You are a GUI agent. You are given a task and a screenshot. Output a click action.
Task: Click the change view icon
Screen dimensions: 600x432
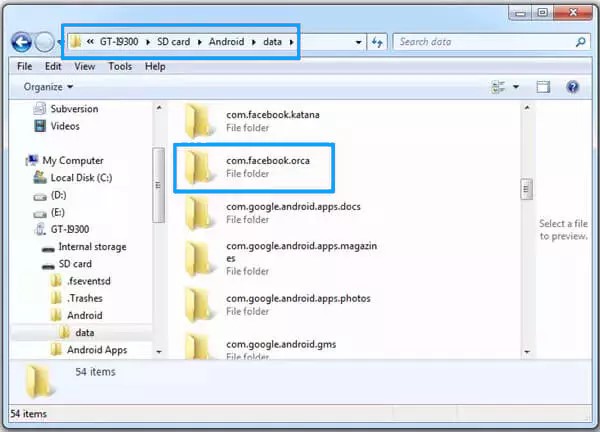498,87
